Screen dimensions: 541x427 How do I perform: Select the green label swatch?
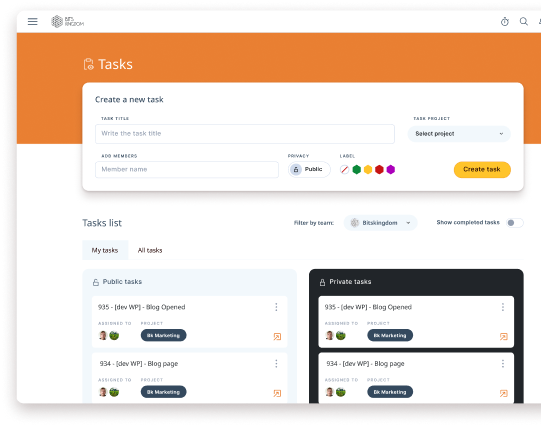(356, 169)
